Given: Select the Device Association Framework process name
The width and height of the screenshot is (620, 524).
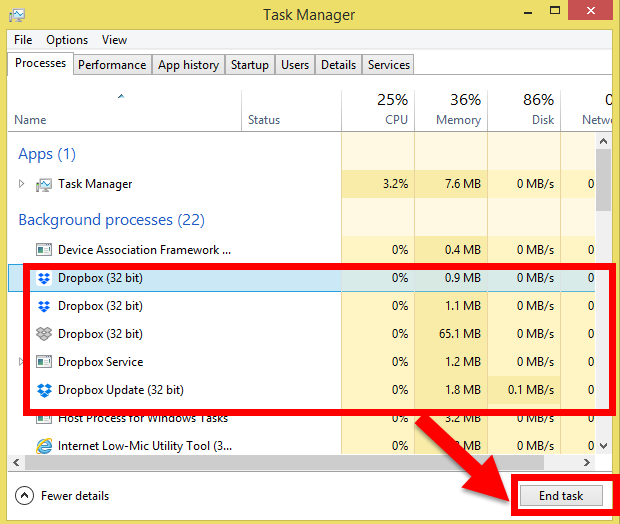Looking at the screenshot, I should pos(144,250).
